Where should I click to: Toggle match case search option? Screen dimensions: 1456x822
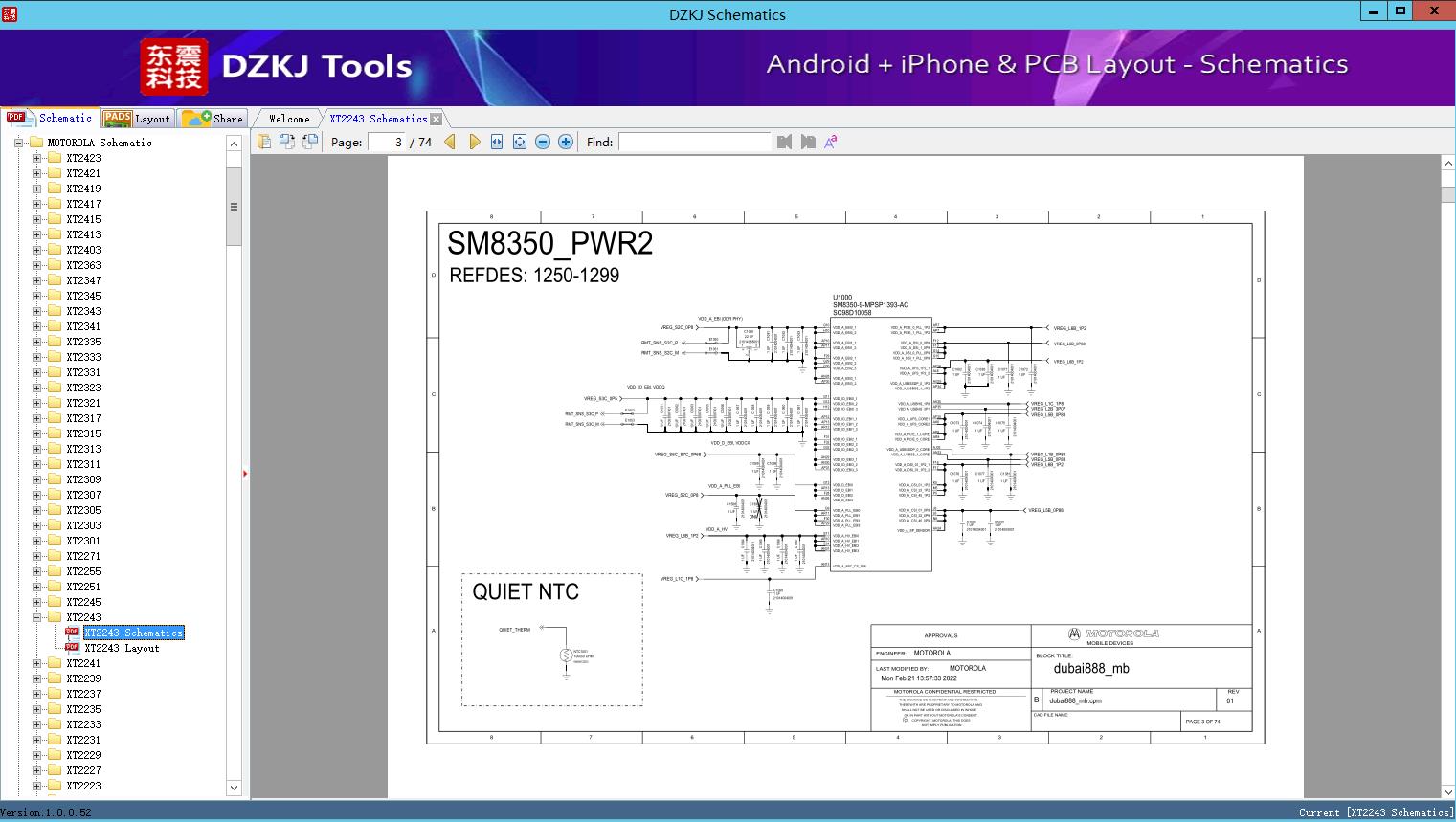pyautogui.click(x=831, y=142)
